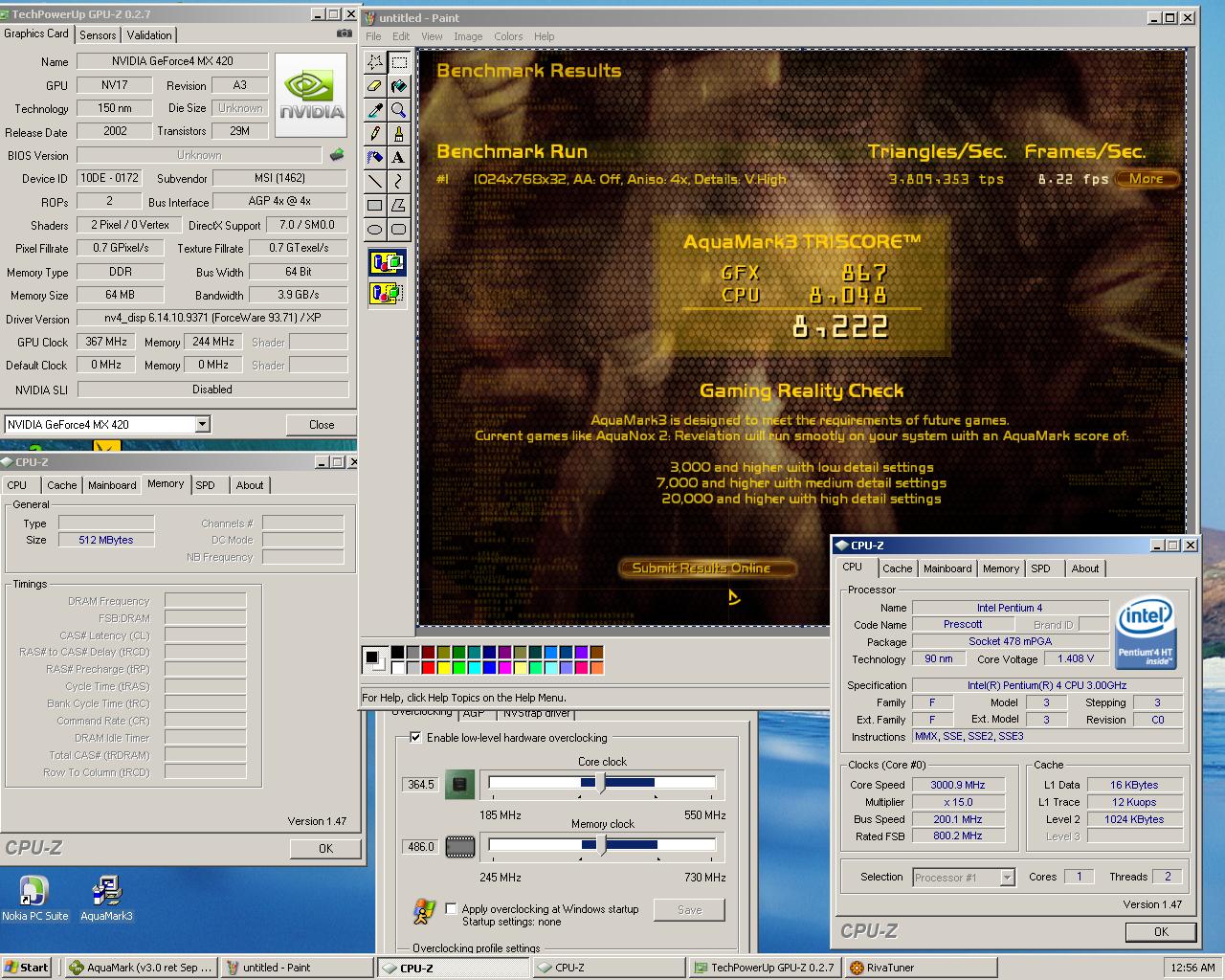Click OK in the left CPU-Z Memory window

pos(325,849)
